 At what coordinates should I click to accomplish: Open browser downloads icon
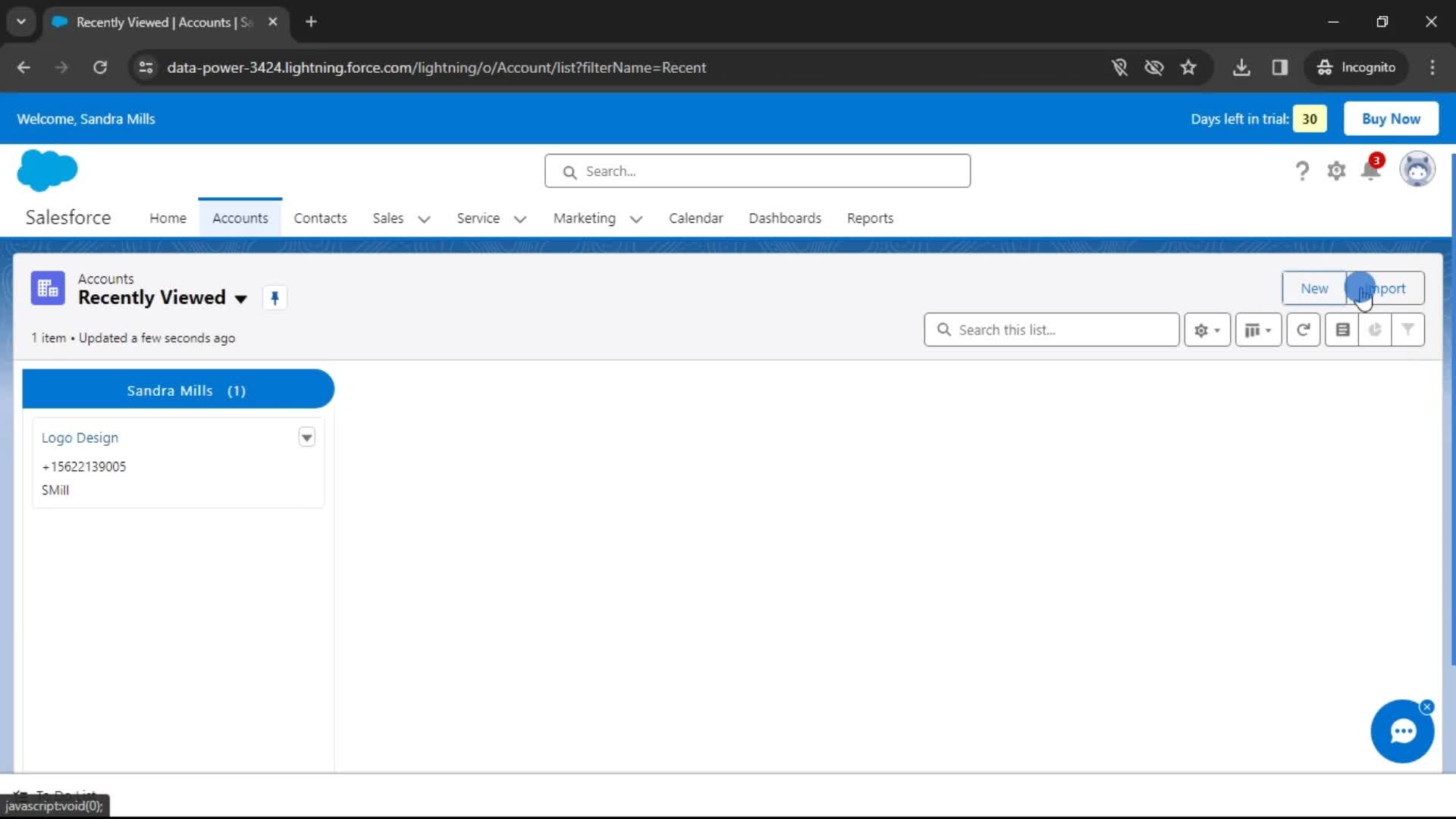point(1241,67)
